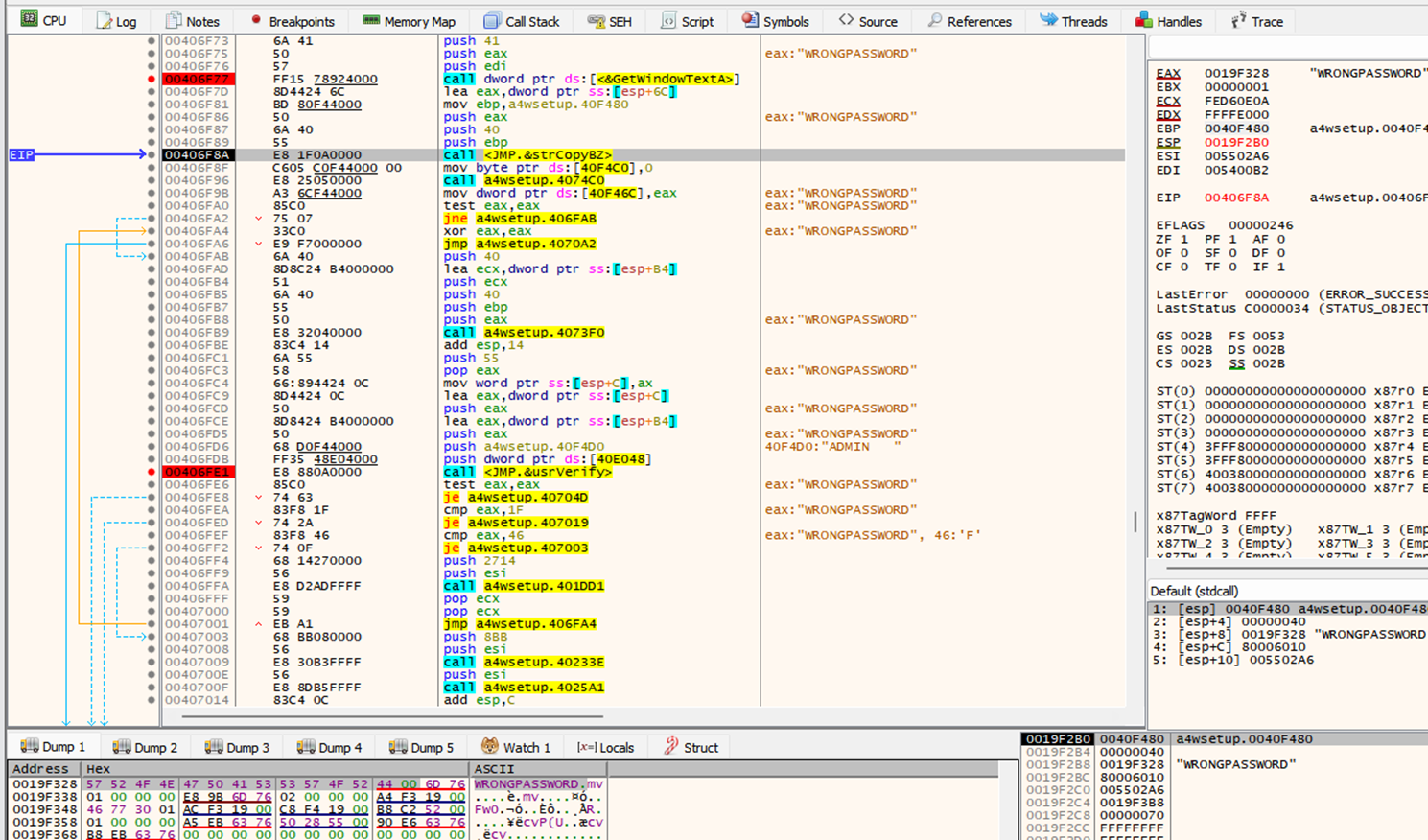1428x840 pixels.
Task: Switch to the Breakpoints tab
Action: point(292,21)
